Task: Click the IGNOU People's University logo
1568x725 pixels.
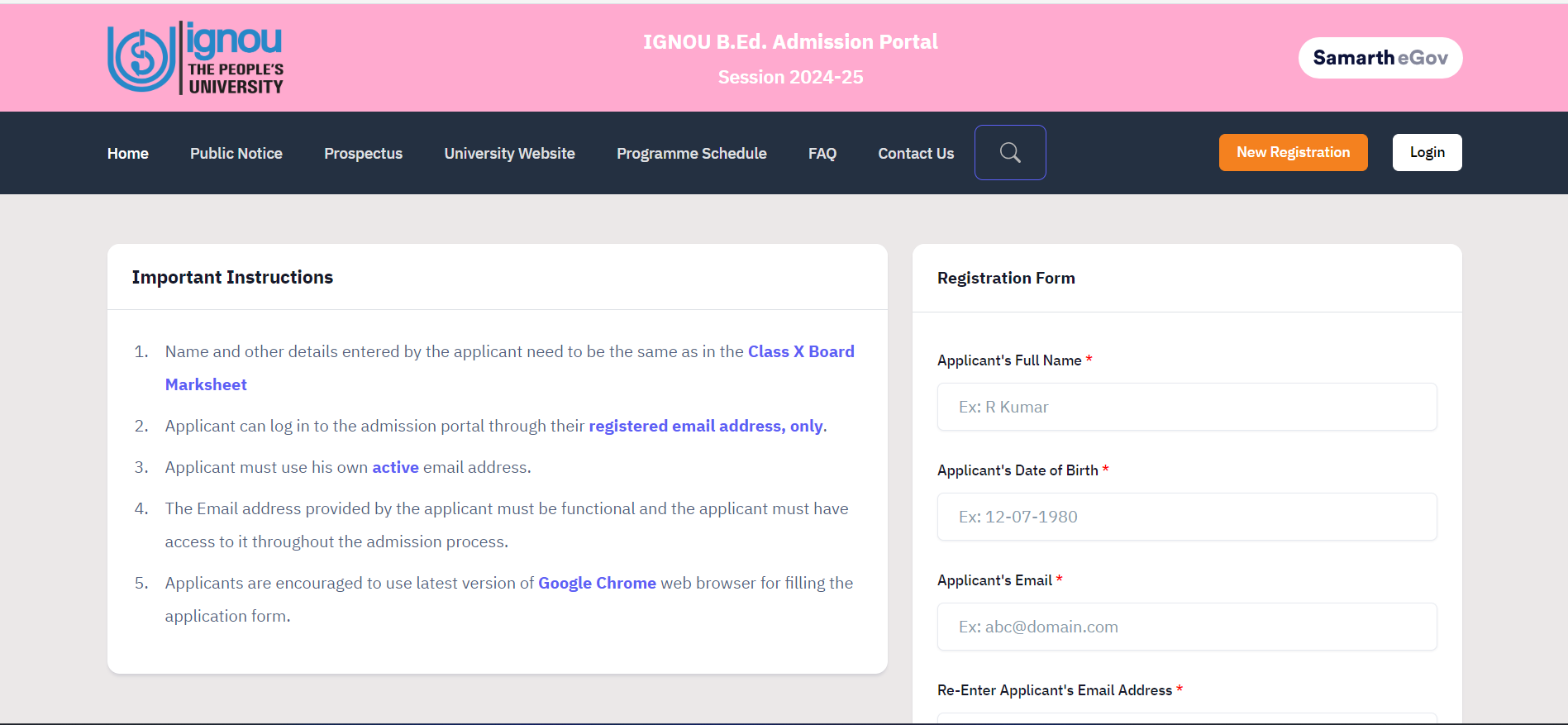Action: point(196,58)
